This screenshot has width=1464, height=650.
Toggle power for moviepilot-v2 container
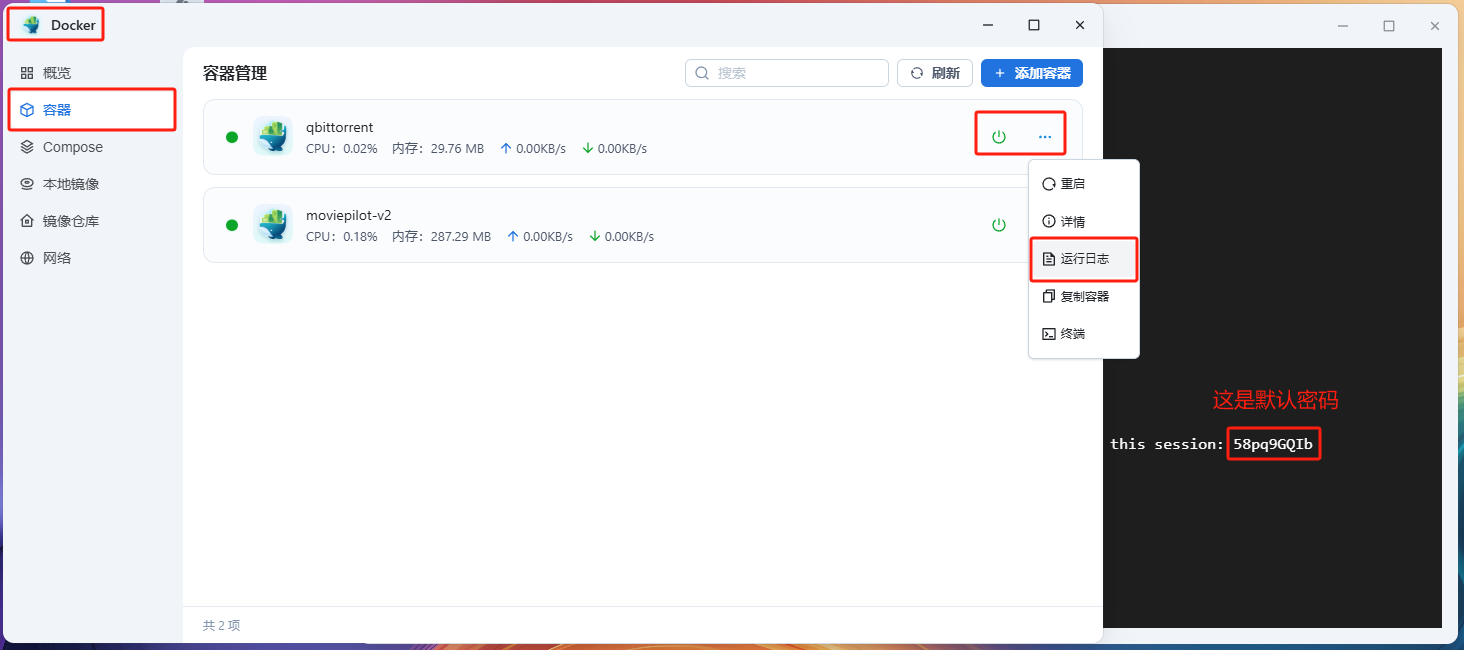(x=999, y=225)
